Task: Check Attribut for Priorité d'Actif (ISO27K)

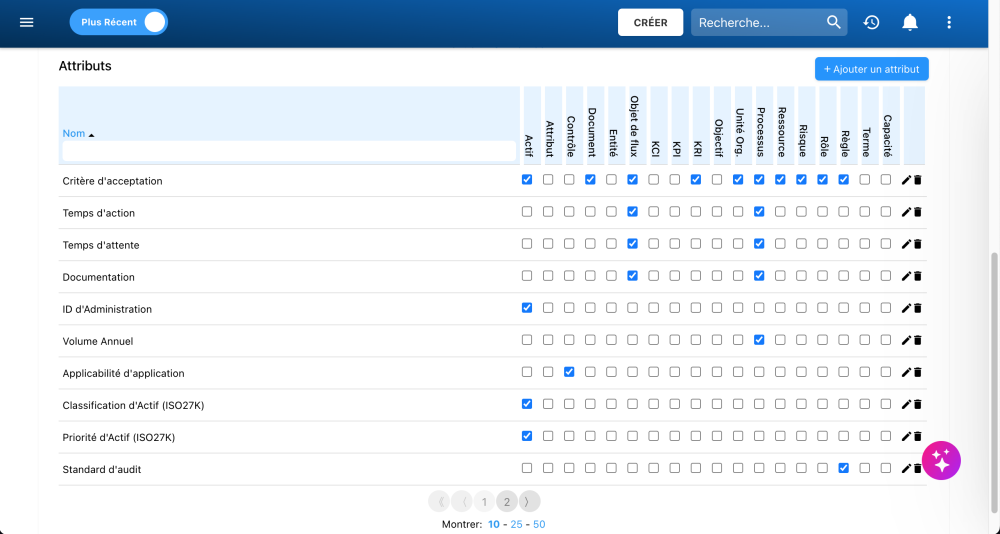Action: [548, 436]
